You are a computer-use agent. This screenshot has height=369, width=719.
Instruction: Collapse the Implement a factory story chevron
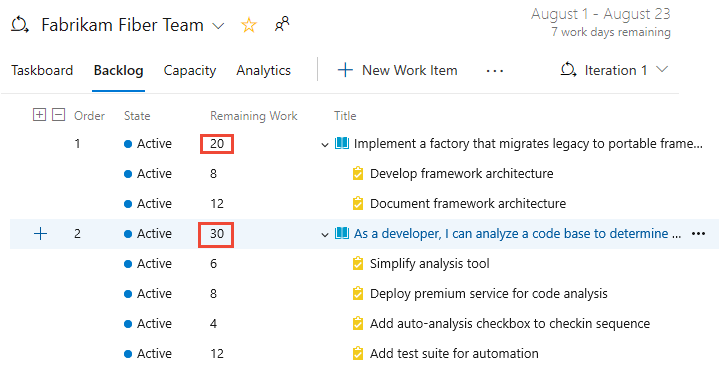click(325, 145)
